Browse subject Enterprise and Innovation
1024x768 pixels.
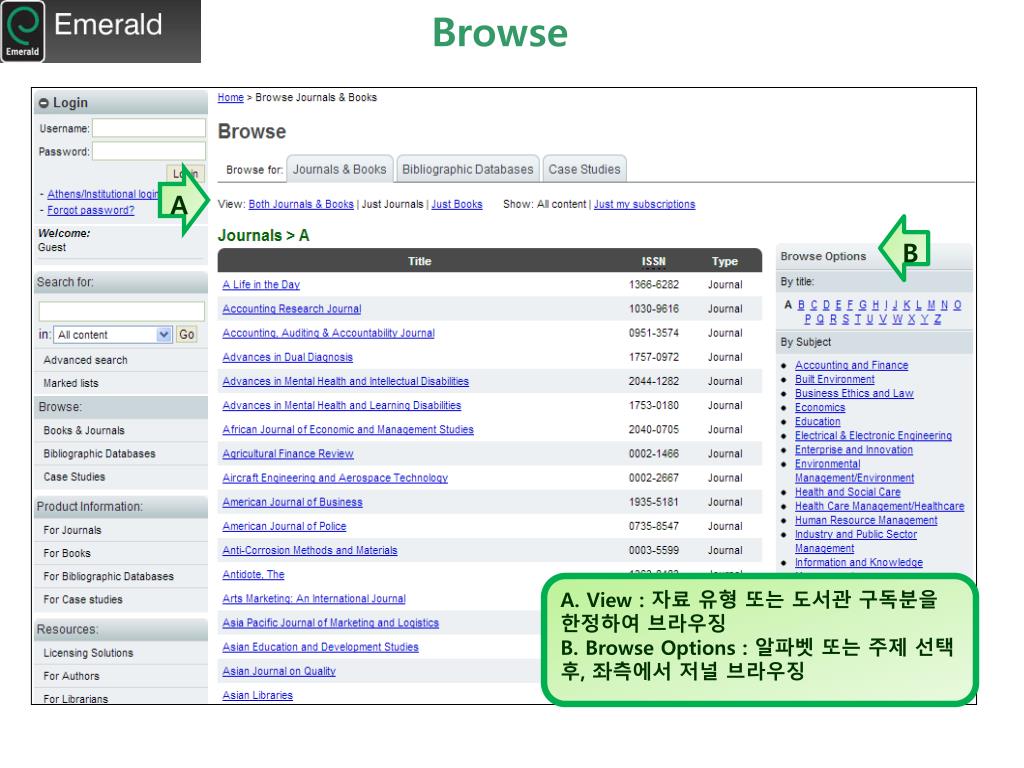tap(854, 450)
